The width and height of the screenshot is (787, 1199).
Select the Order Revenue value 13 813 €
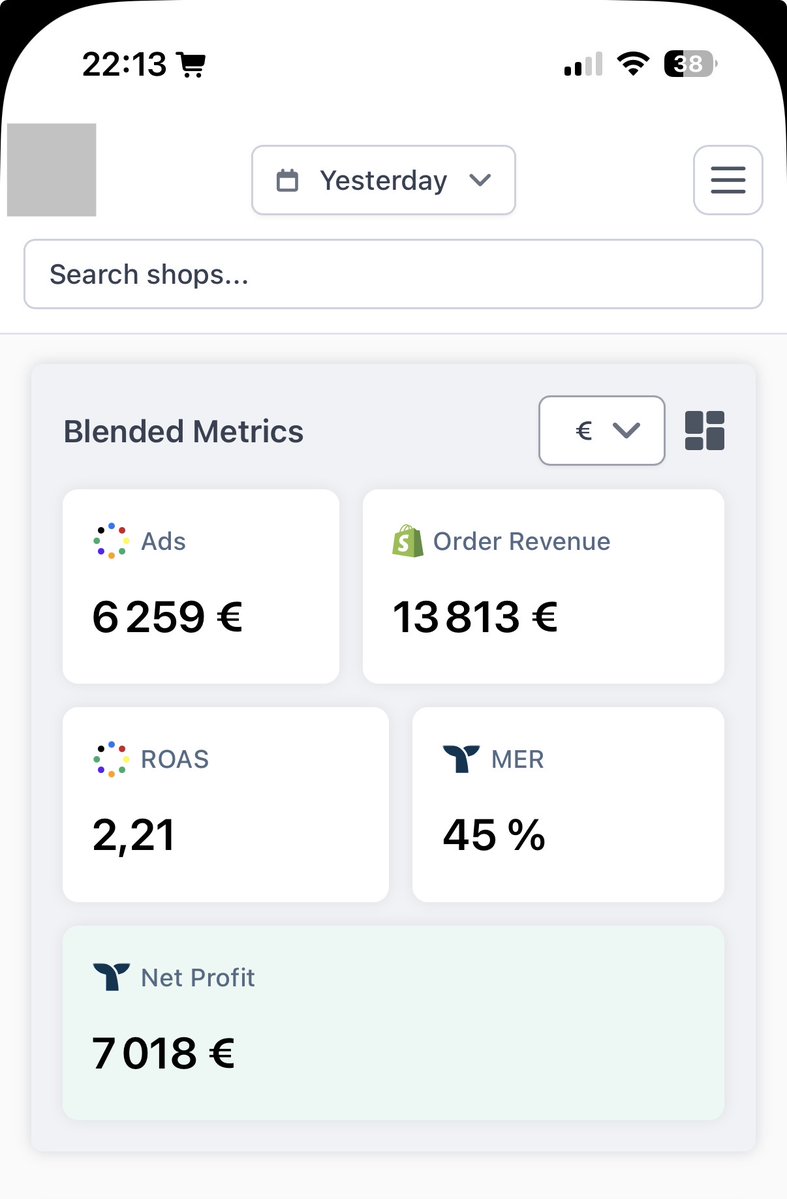coord(475,617)
